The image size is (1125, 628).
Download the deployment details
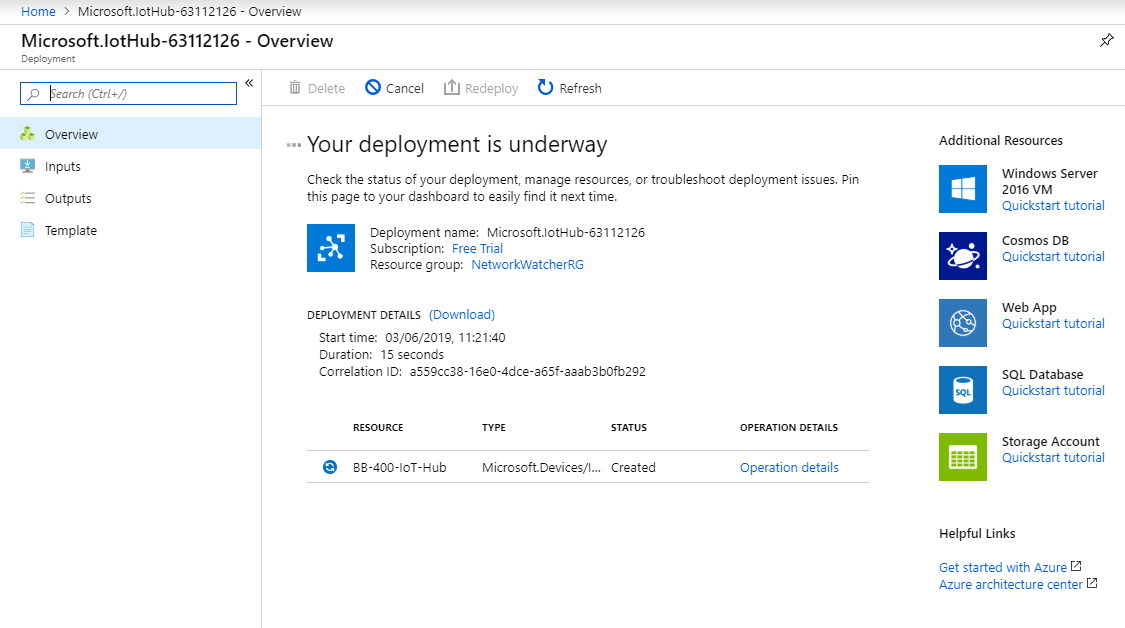coord(461,314)
